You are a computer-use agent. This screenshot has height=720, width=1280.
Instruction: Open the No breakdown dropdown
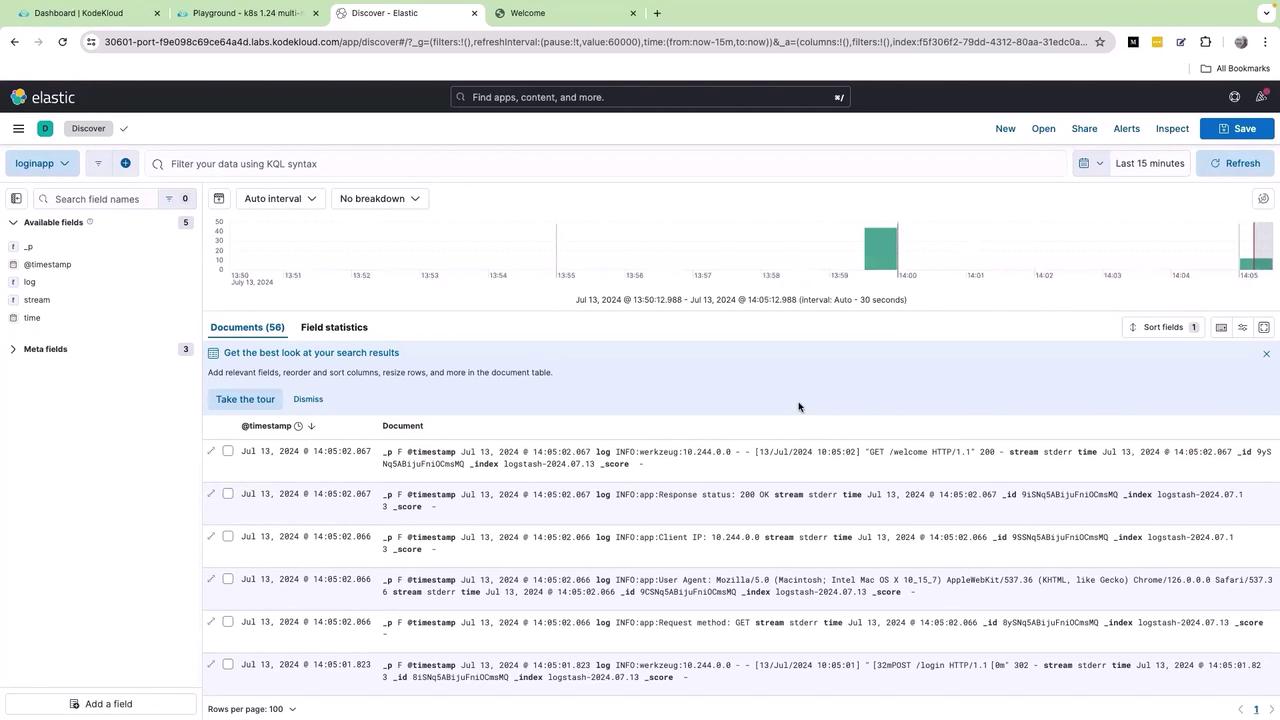pos(380,198)
